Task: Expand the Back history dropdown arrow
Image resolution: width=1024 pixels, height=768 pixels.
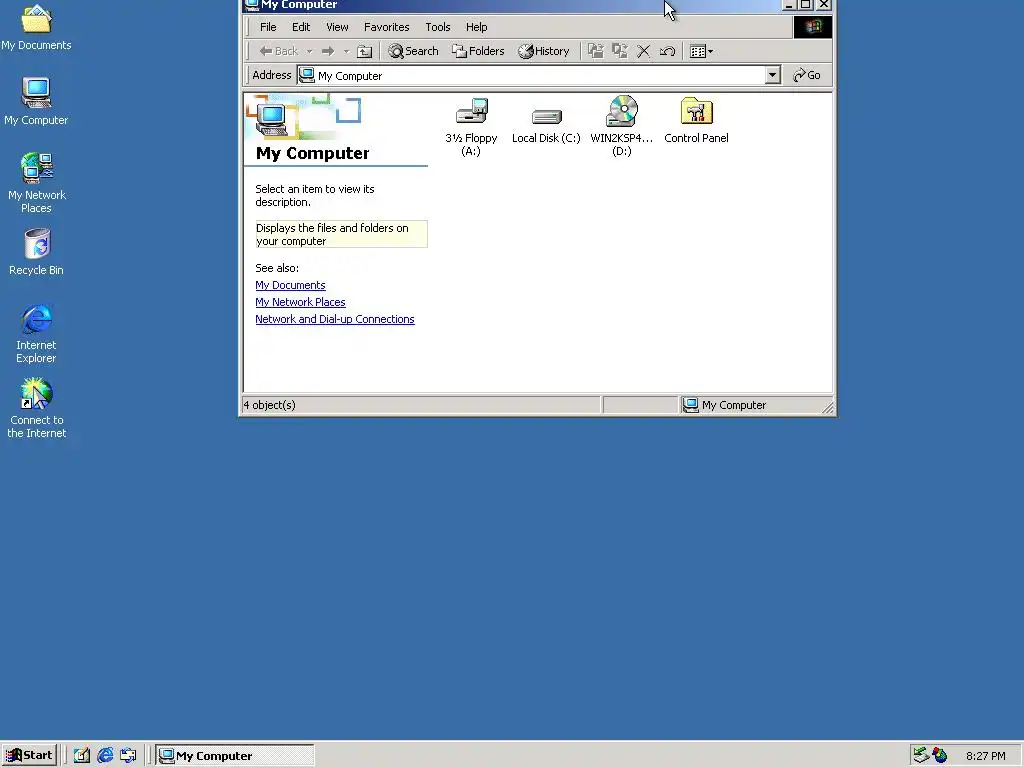Action: (309, 51)
